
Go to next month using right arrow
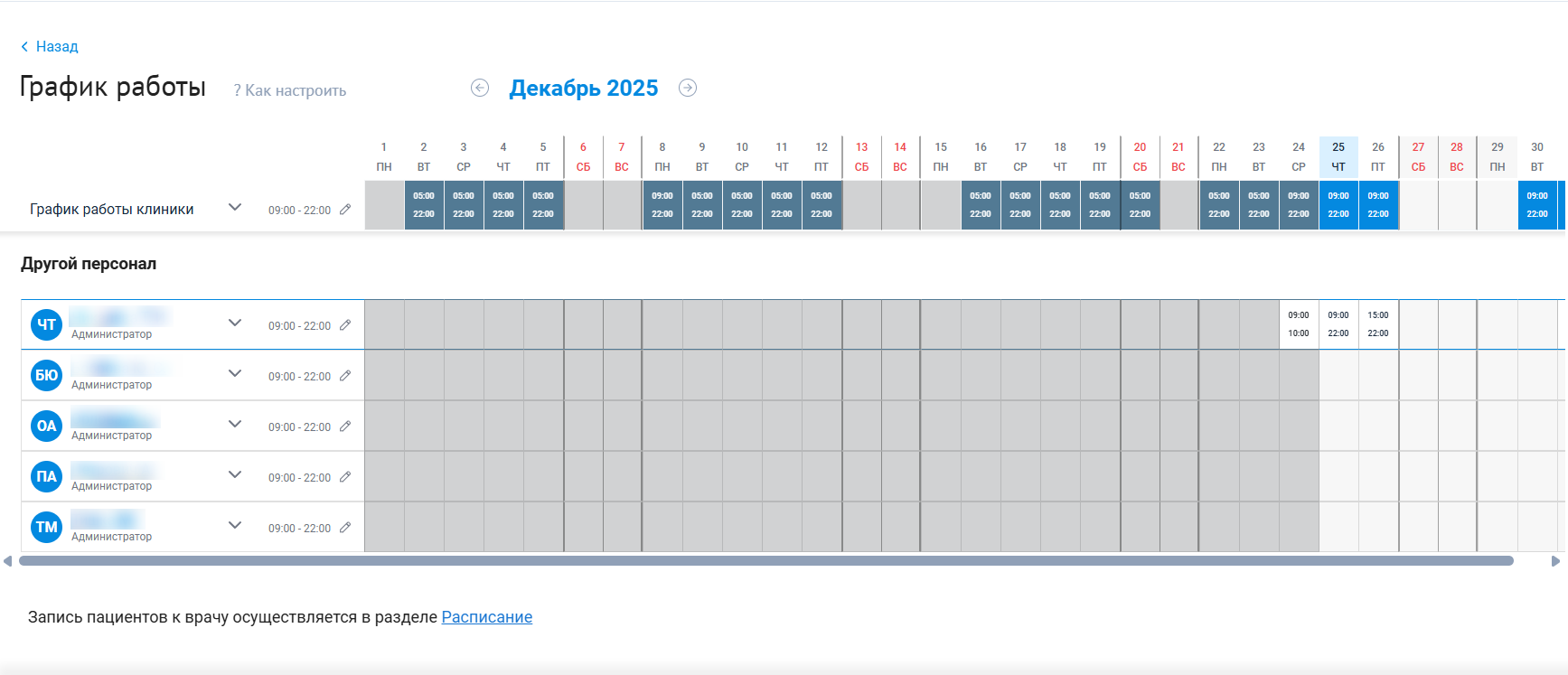(x=688, y=88)
